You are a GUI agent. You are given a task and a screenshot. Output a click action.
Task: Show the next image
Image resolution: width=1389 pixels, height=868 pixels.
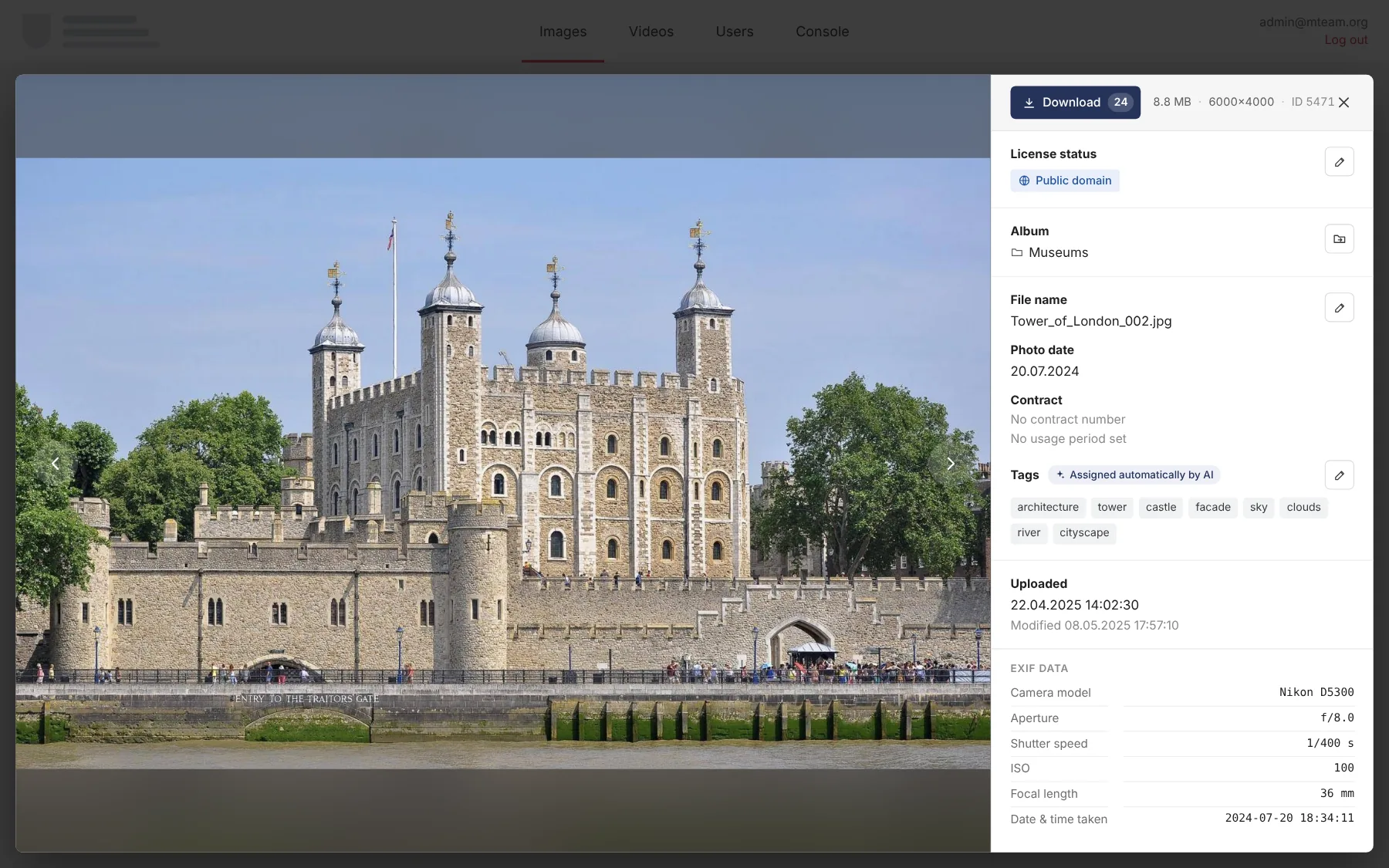click(x=951, y=464)
